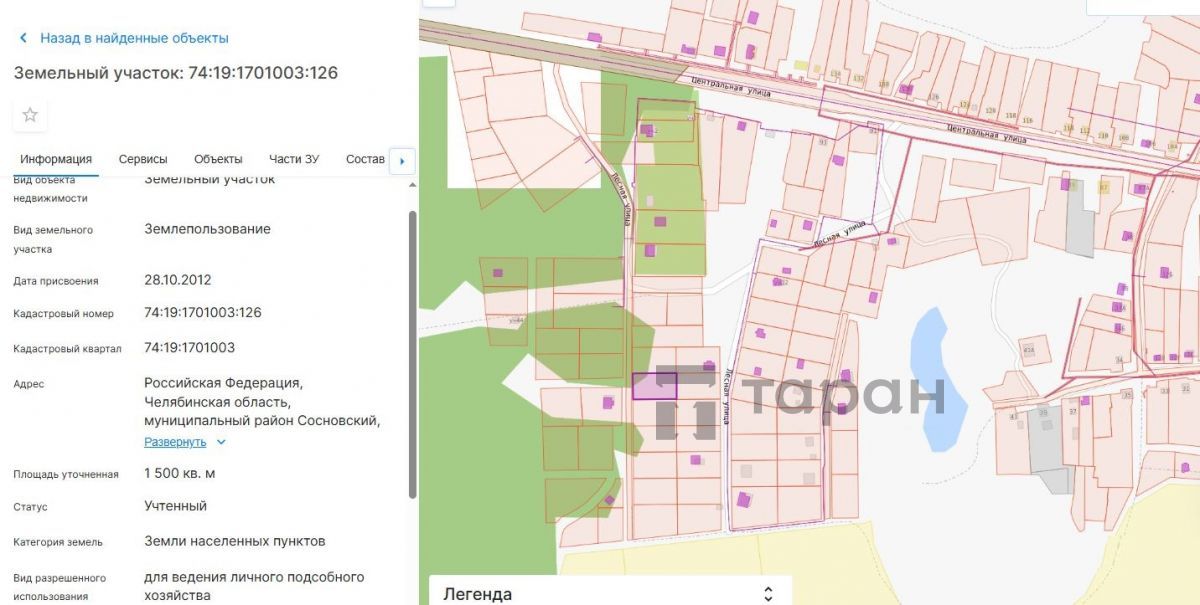Switch to the Сервисы tab
The width and height of the screenshot is (1200, 605).
pos(143,159)
